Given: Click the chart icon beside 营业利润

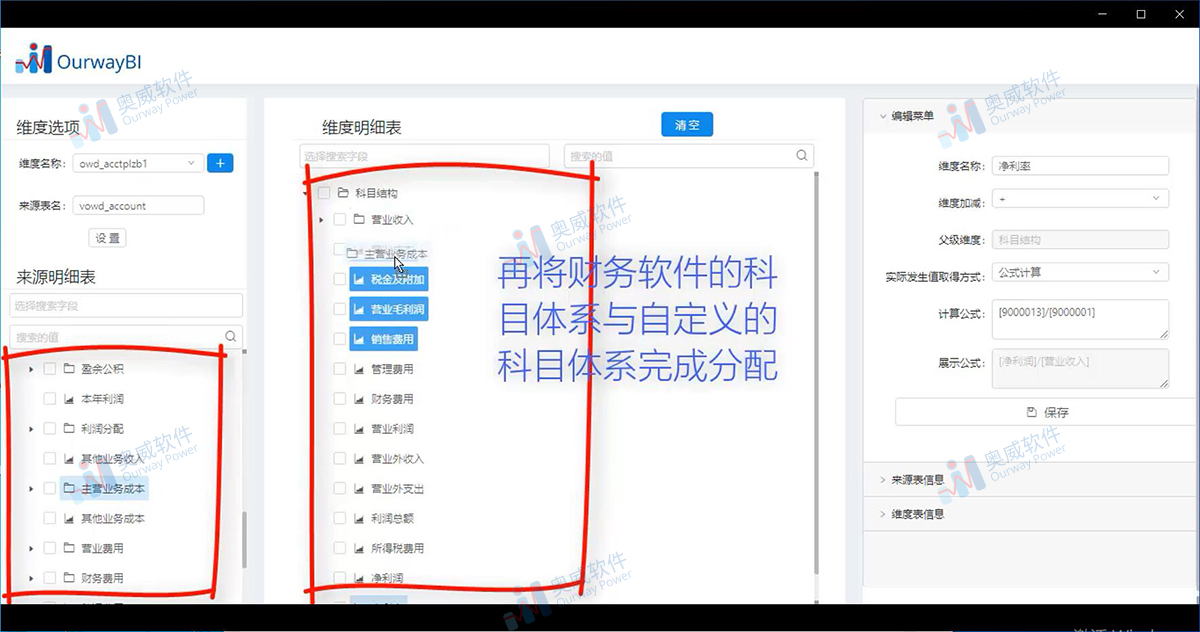Looking at the screenshot, I should [x=360, y=429].
